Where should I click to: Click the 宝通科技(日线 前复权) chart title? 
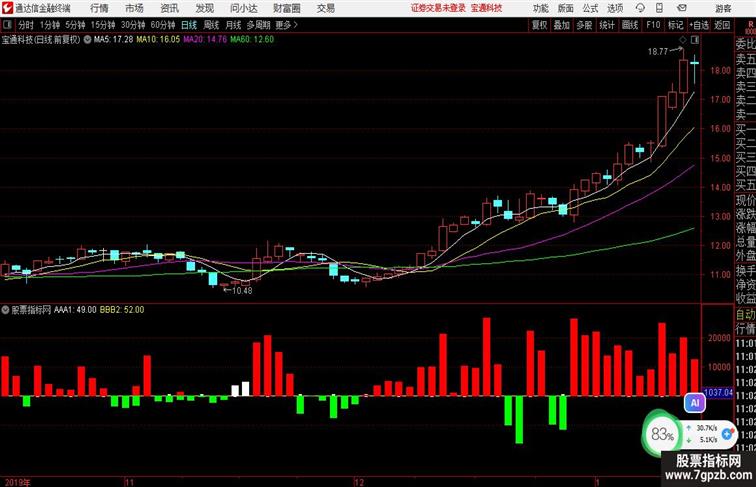pyautogui.click(x=41, y=40)
